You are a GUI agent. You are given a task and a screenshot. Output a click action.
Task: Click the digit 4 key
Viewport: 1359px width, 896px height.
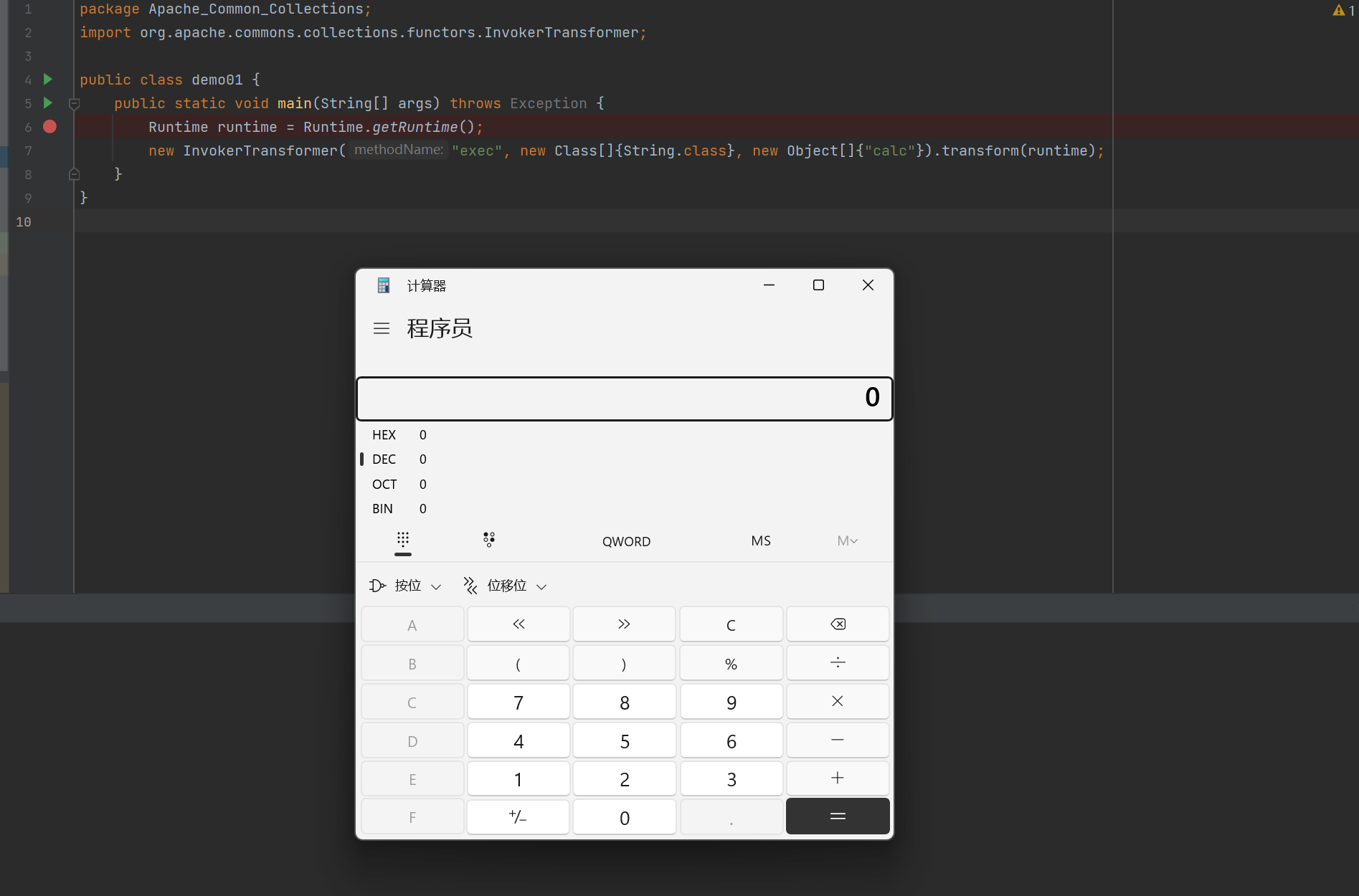(518, 740)
